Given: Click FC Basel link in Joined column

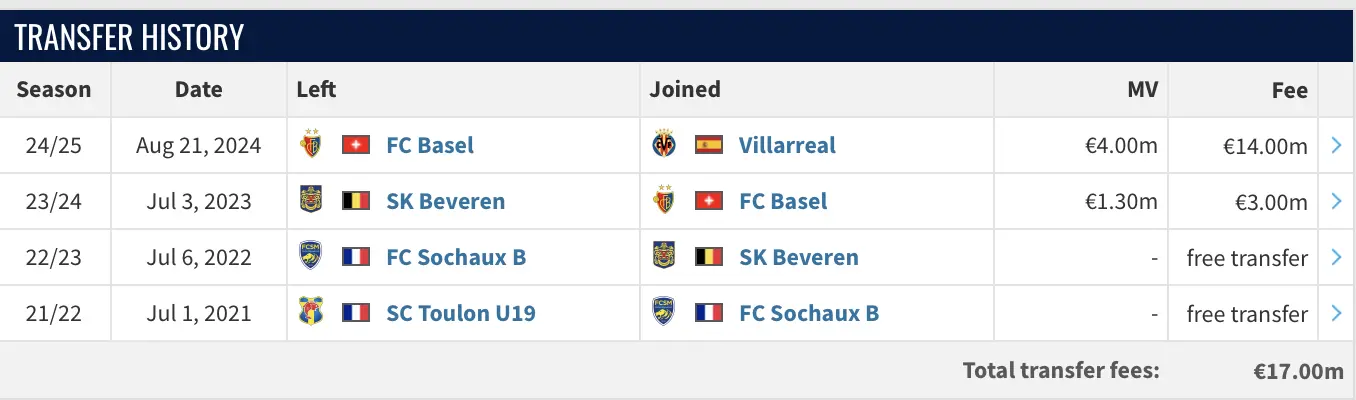Looking at the screenshot, I should [x=783, y=201].
